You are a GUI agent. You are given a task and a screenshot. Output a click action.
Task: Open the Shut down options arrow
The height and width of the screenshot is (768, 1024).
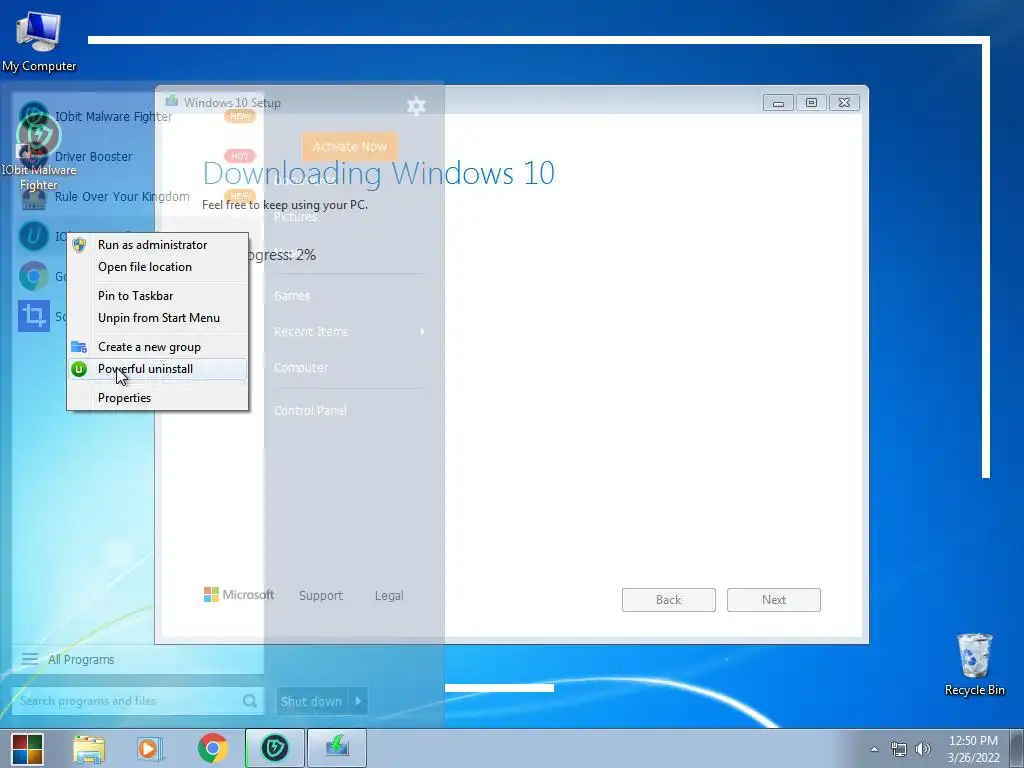[358, 701]
